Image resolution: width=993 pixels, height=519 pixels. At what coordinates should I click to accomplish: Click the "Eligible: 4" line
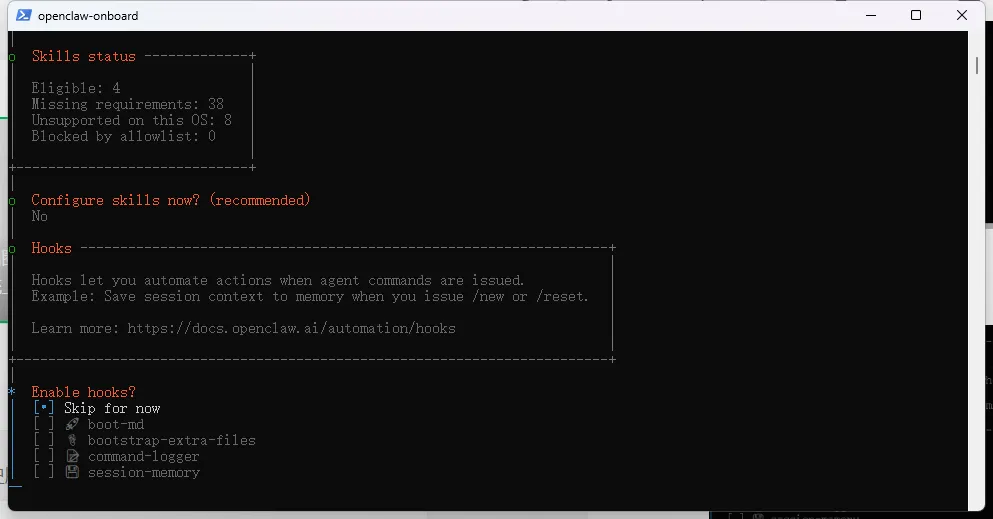76,88
